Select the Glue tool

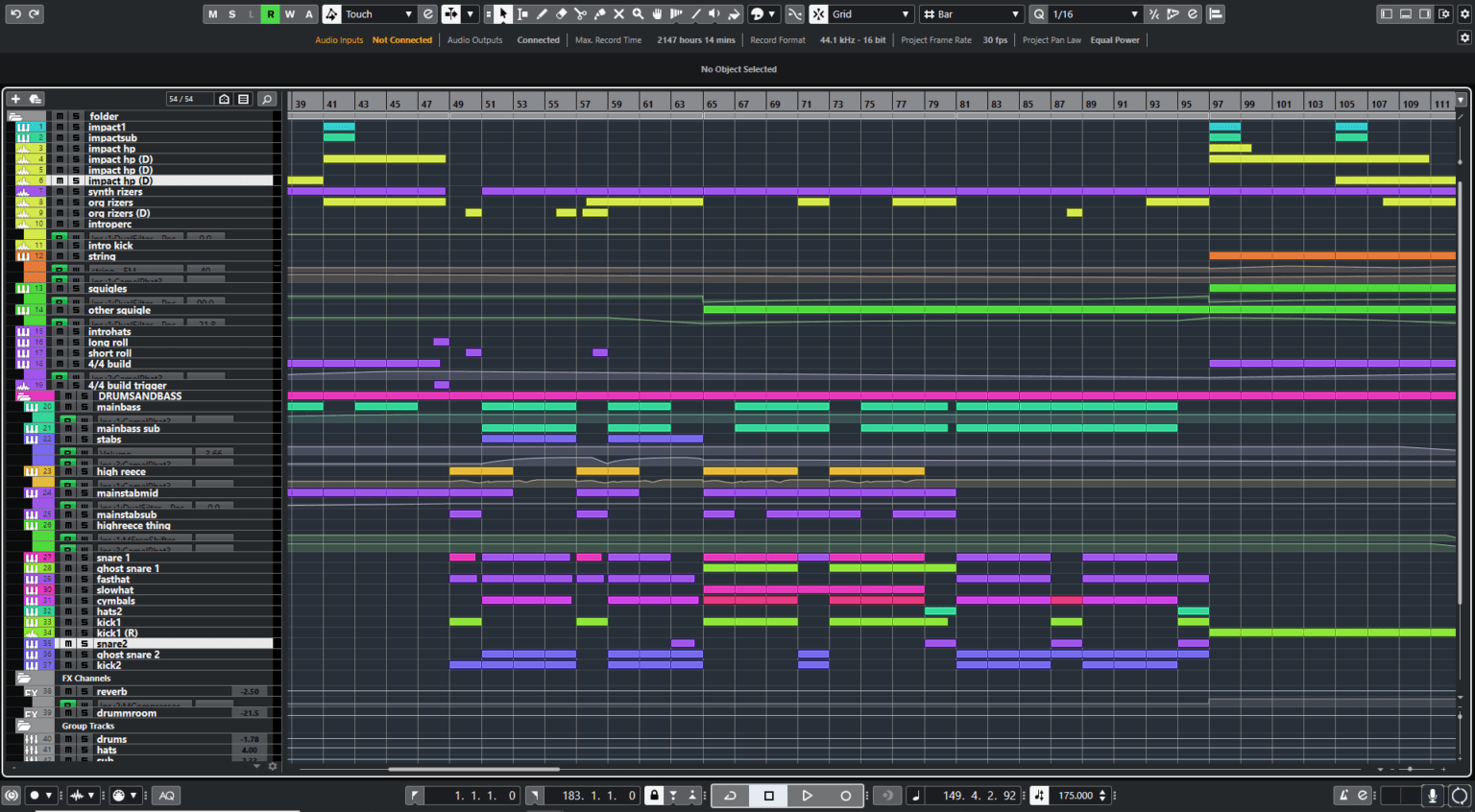click(x=599, y=14)
